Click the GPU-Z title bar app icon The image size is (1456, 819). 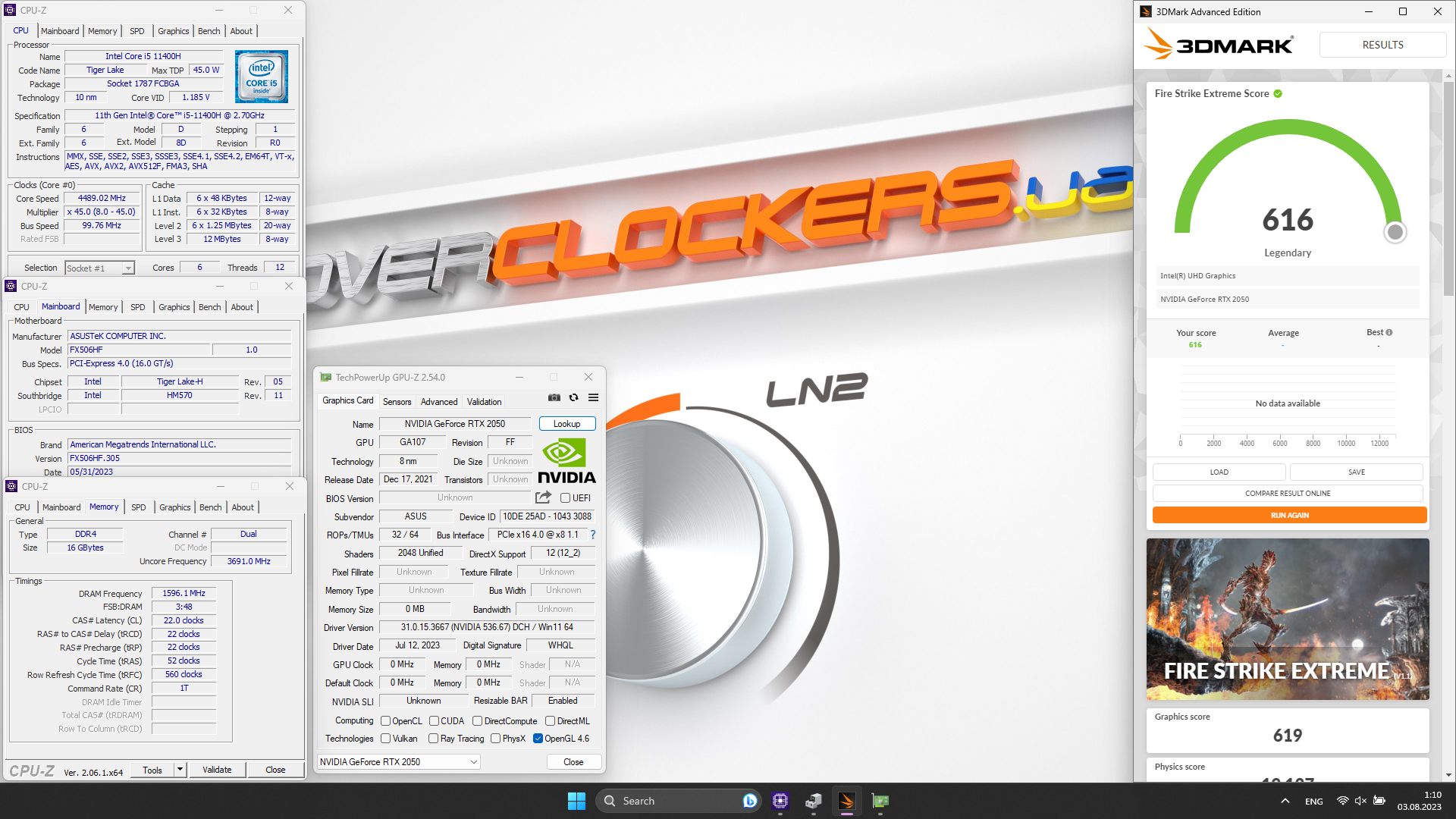tap(326, 377)
